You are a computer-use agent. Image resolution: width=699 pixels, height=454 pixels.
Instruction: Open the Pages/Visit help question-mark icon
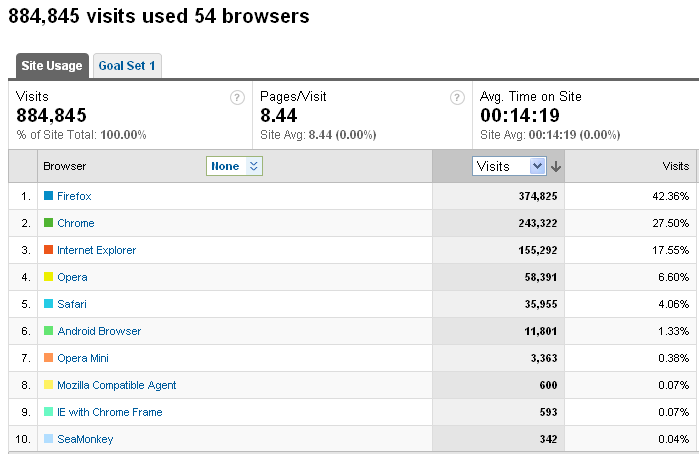click(457, 97)
